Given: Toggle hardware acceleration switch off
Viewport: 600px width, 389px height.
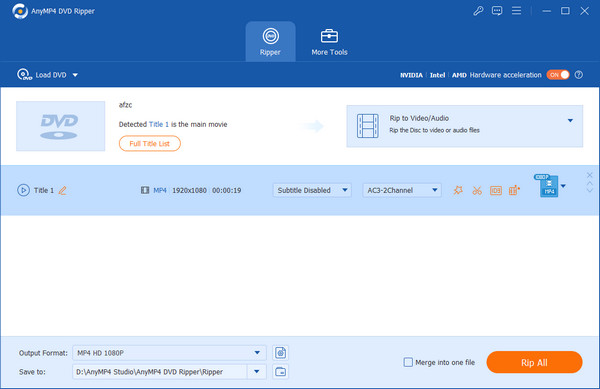Looking at the screenshot, I should [x=558, y=75].
